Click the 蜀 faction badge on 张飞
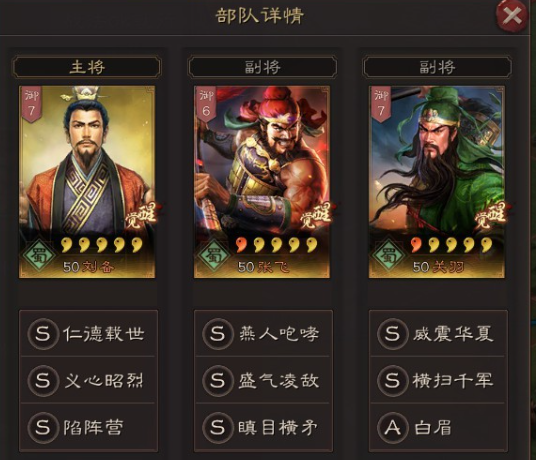 click(x=214, y=255)
